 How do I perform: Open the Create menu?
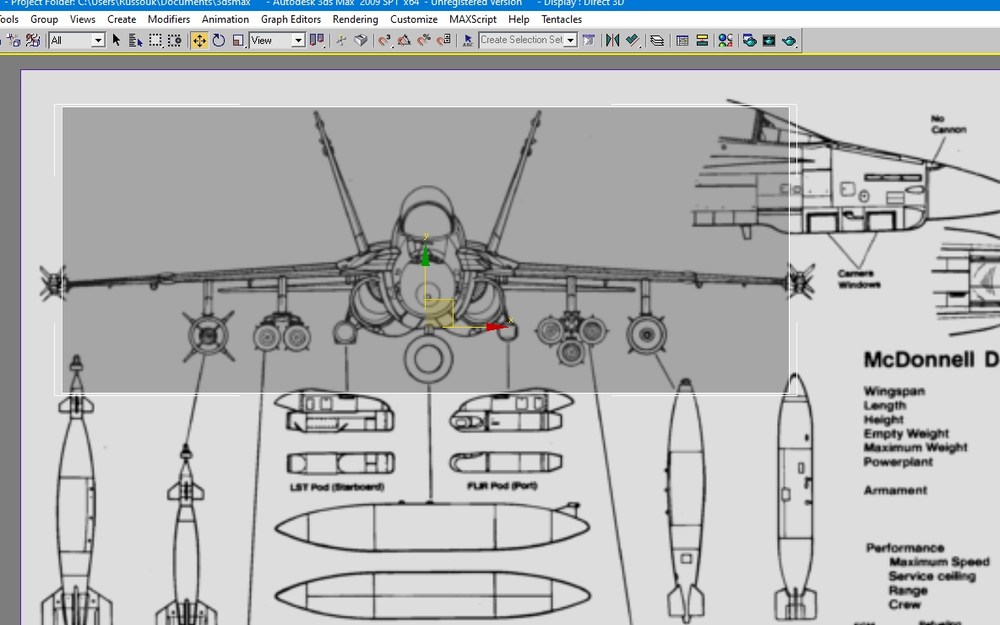[x=121, y=19]
